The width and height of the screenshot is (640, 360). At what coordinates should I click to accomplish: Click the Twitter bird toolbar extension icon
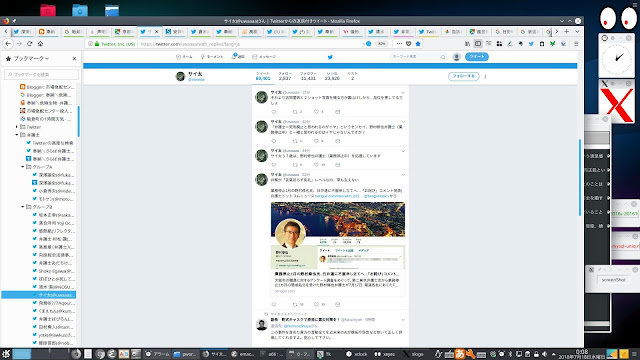point(531,44)
